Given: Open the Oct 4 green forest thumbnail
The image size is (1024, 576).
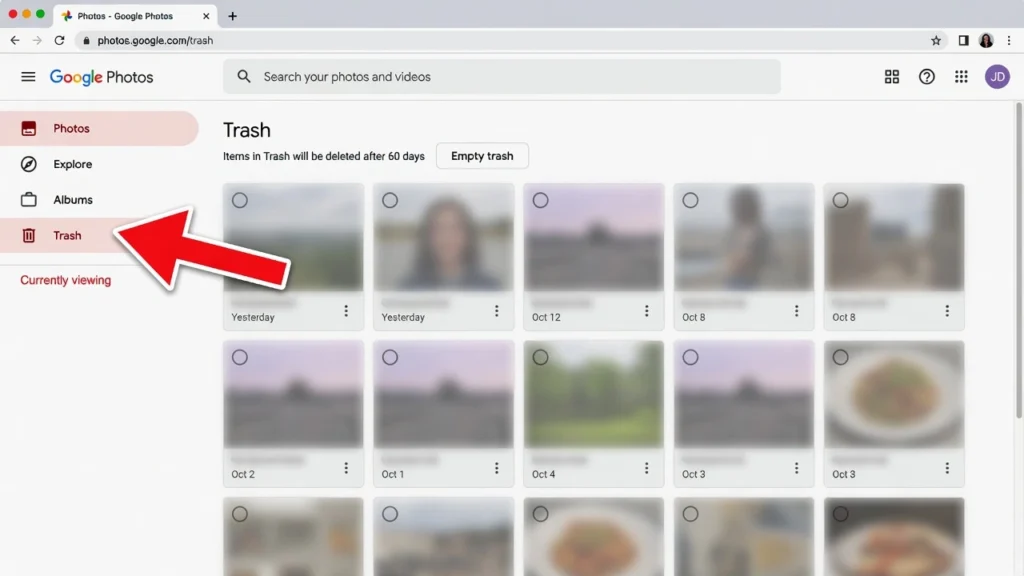Looking at the screenshot, I should 594,394.
